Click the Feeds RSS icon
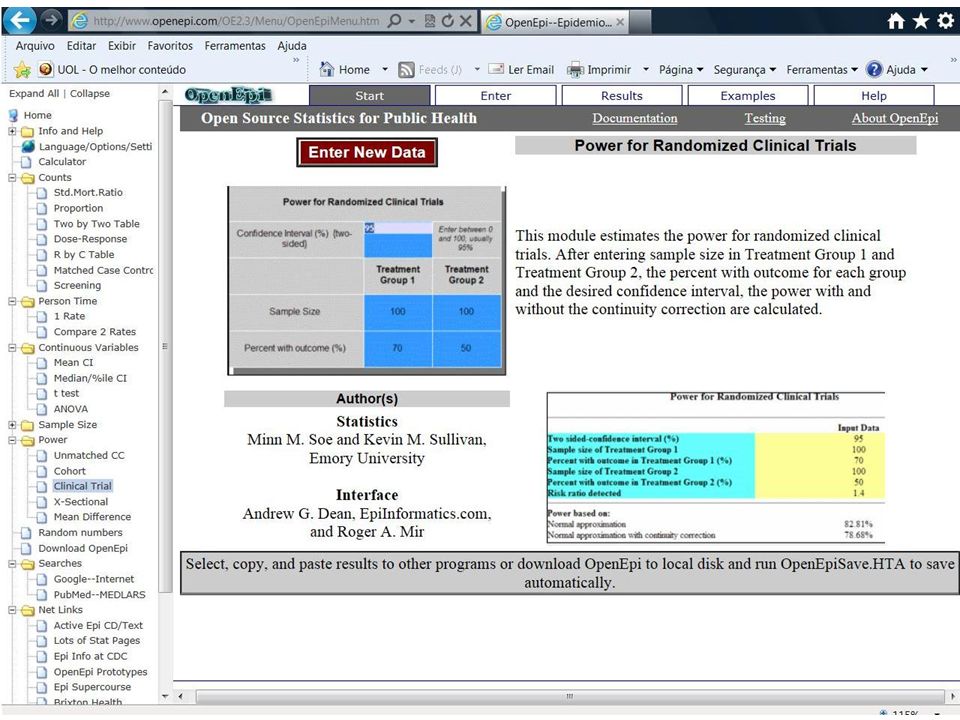Image resolution: width=960 pixels, height=720 pixels. 406,70
